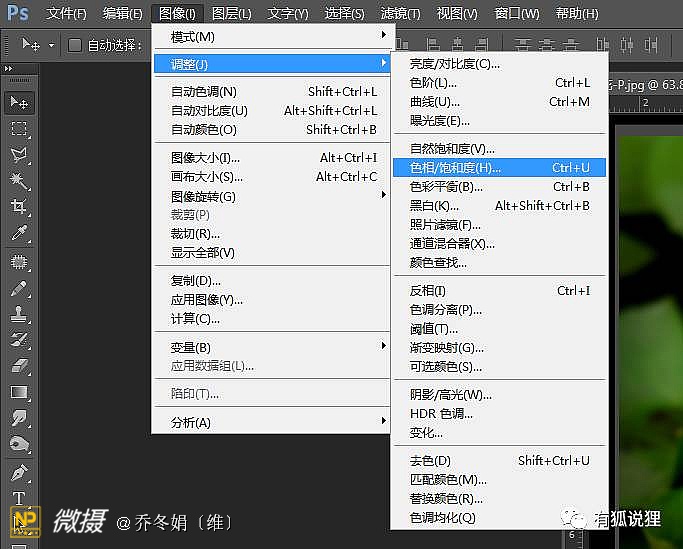Activate the Crop tool
The image size is (683, 549).
click(x=19, y=207)
